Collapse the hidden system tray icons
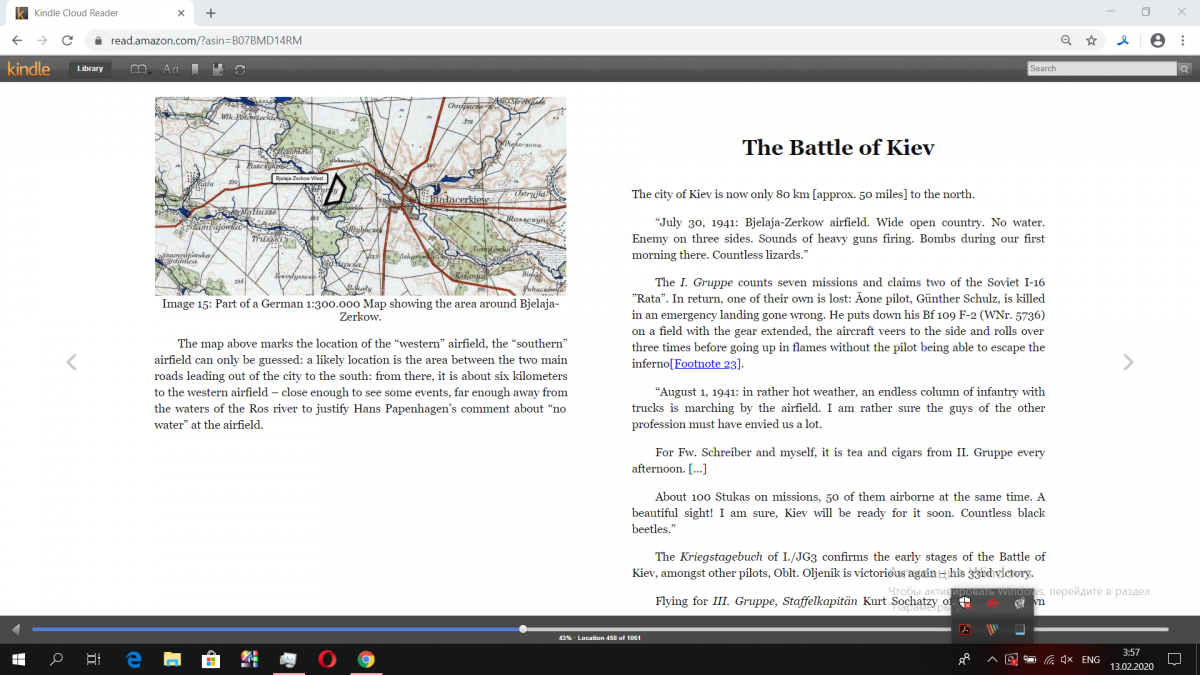The height and width of the screenshot is (675, 1200). (991, 660)
